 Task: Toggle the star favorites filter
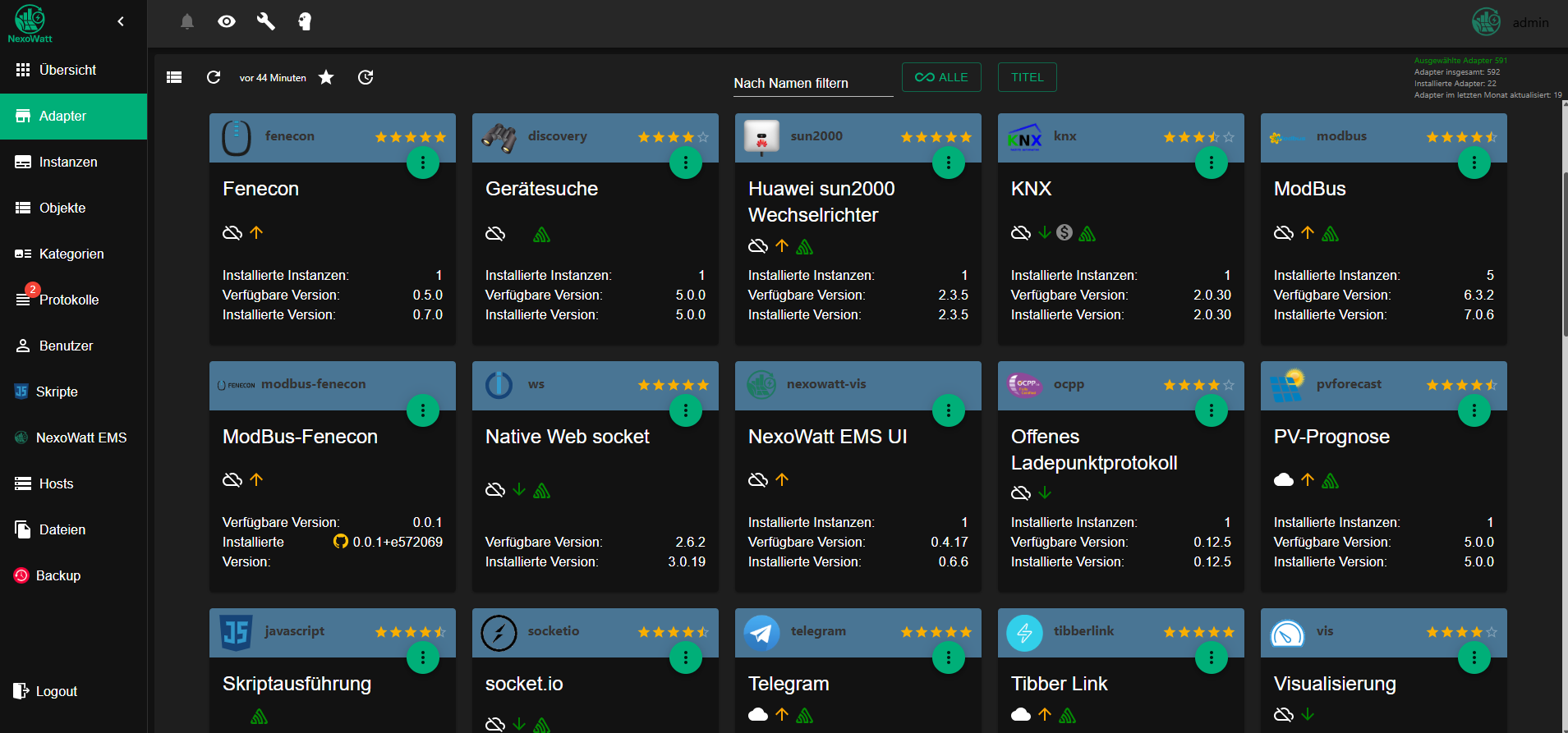[x=326, y=77]
